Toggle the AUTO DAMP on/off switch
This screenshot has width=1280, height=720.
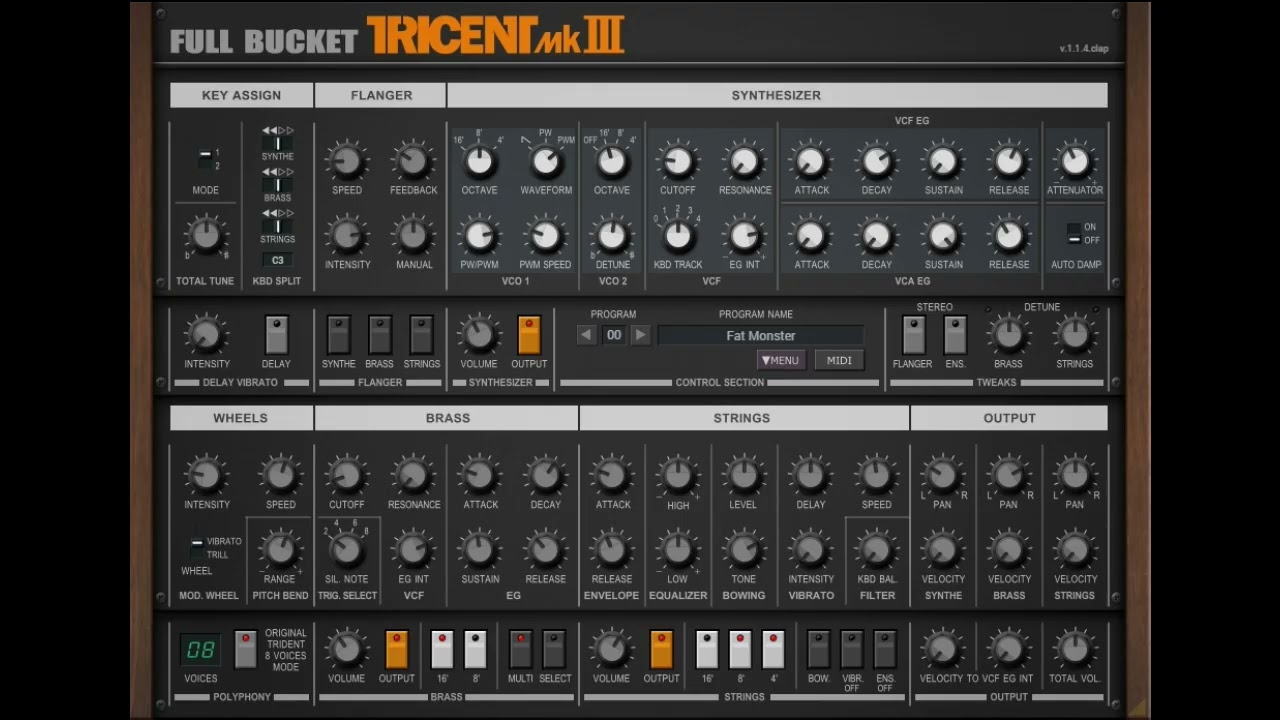(x=1073, y=234)
